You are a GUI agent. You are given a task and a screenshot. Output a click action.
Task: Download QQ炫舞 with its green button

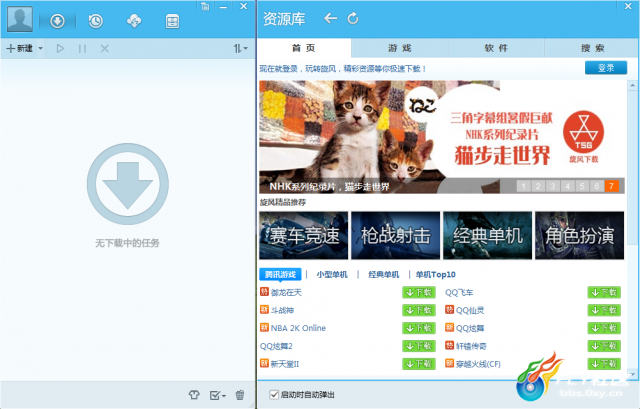coord(604,328)
